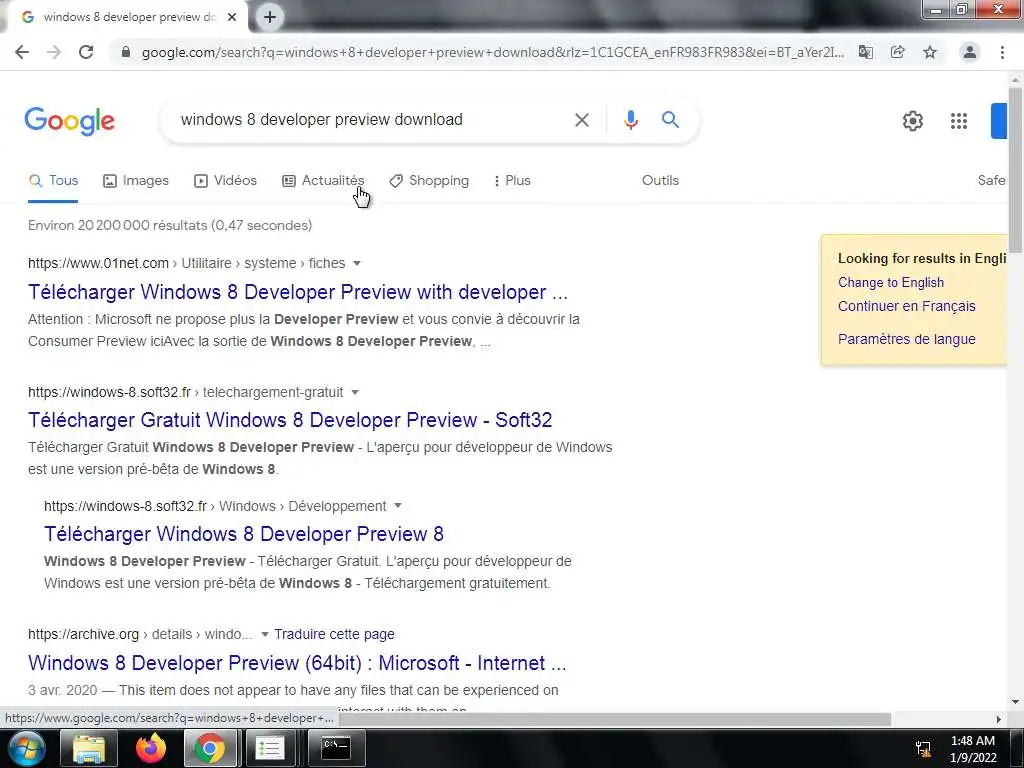Open the Outils search tools
Screen dimensions: 1024x768
pos(660,181)
